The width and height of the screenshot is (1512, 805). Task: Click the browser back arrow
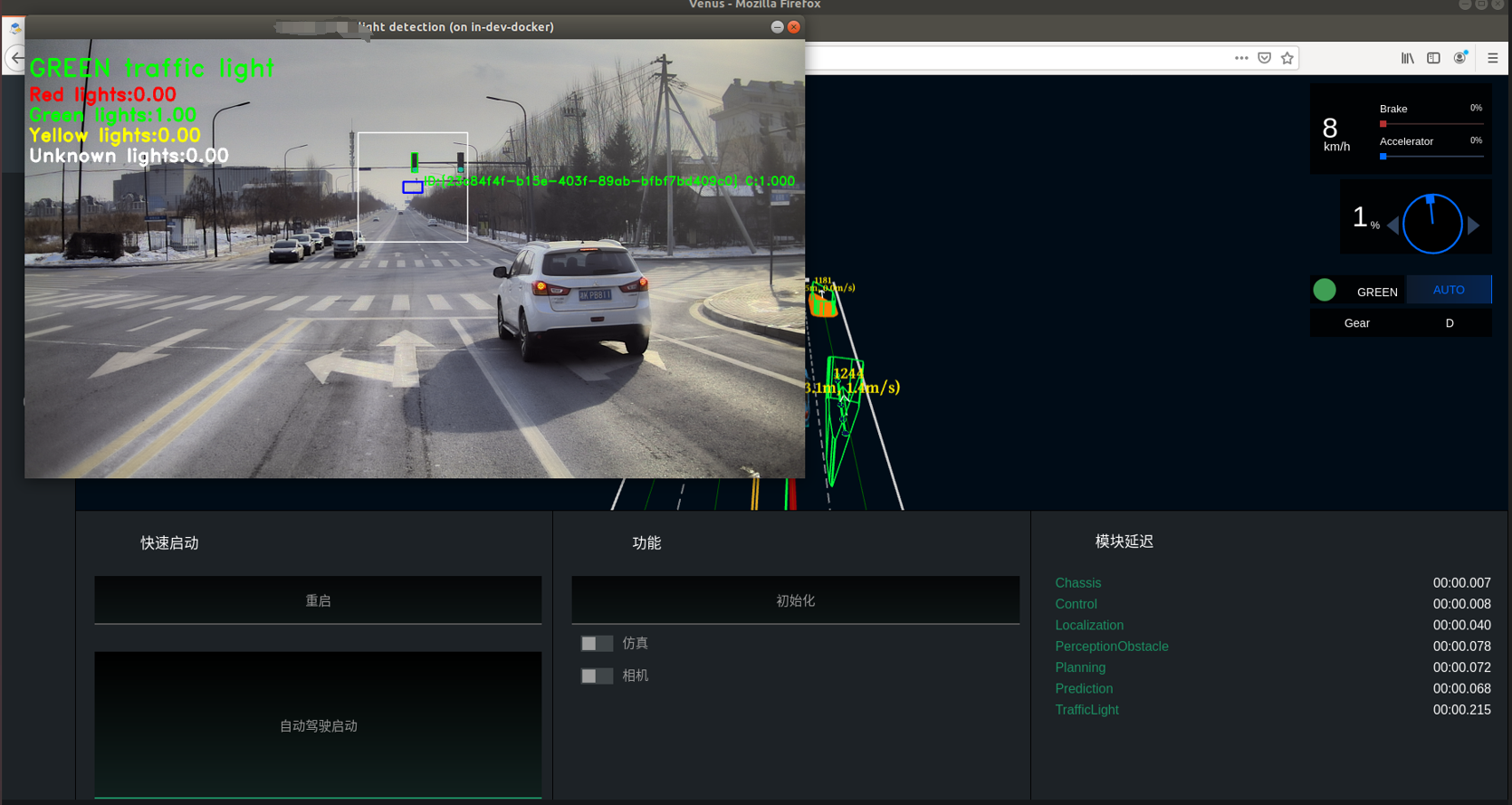click(x=16, y=58)
